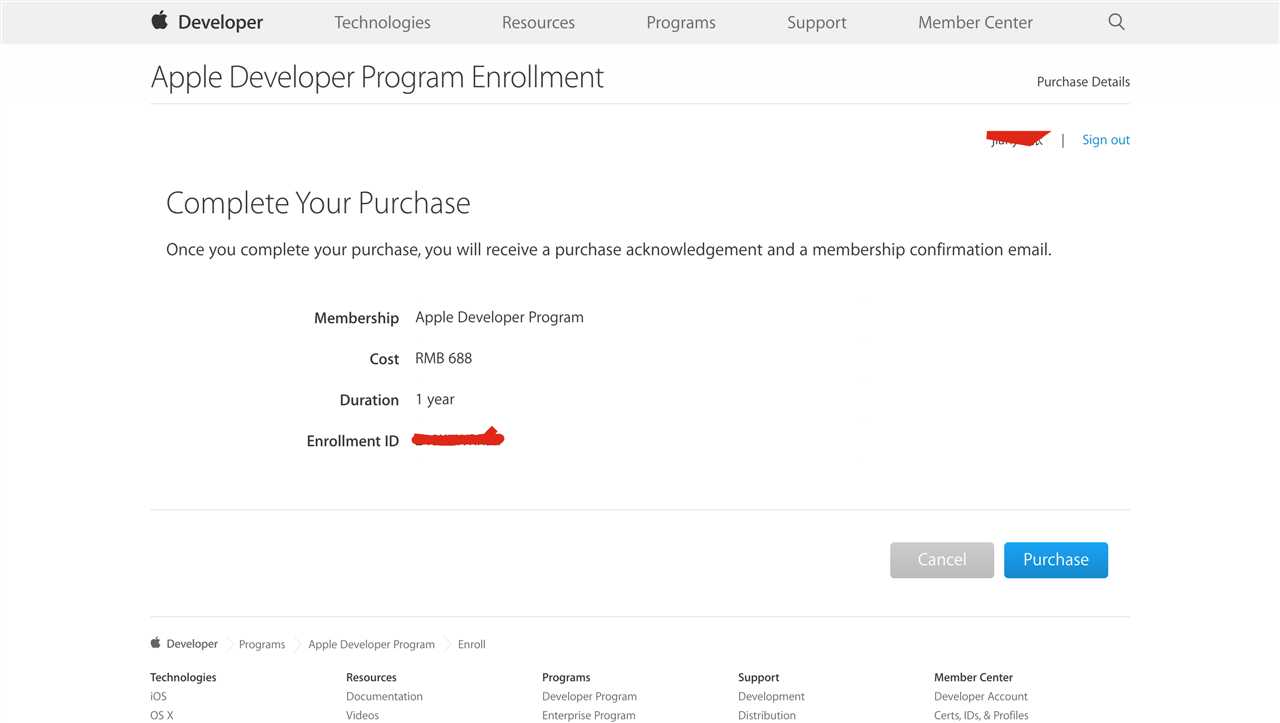Click Developer text in the breadcrumb

pyautogui.click(x=192, y=644)
